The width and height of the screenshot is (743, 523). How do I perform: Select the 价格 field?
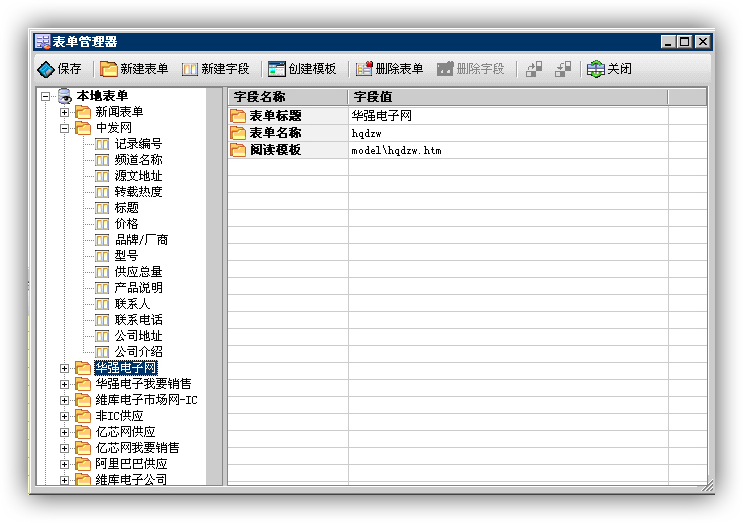tap(127, 224)
